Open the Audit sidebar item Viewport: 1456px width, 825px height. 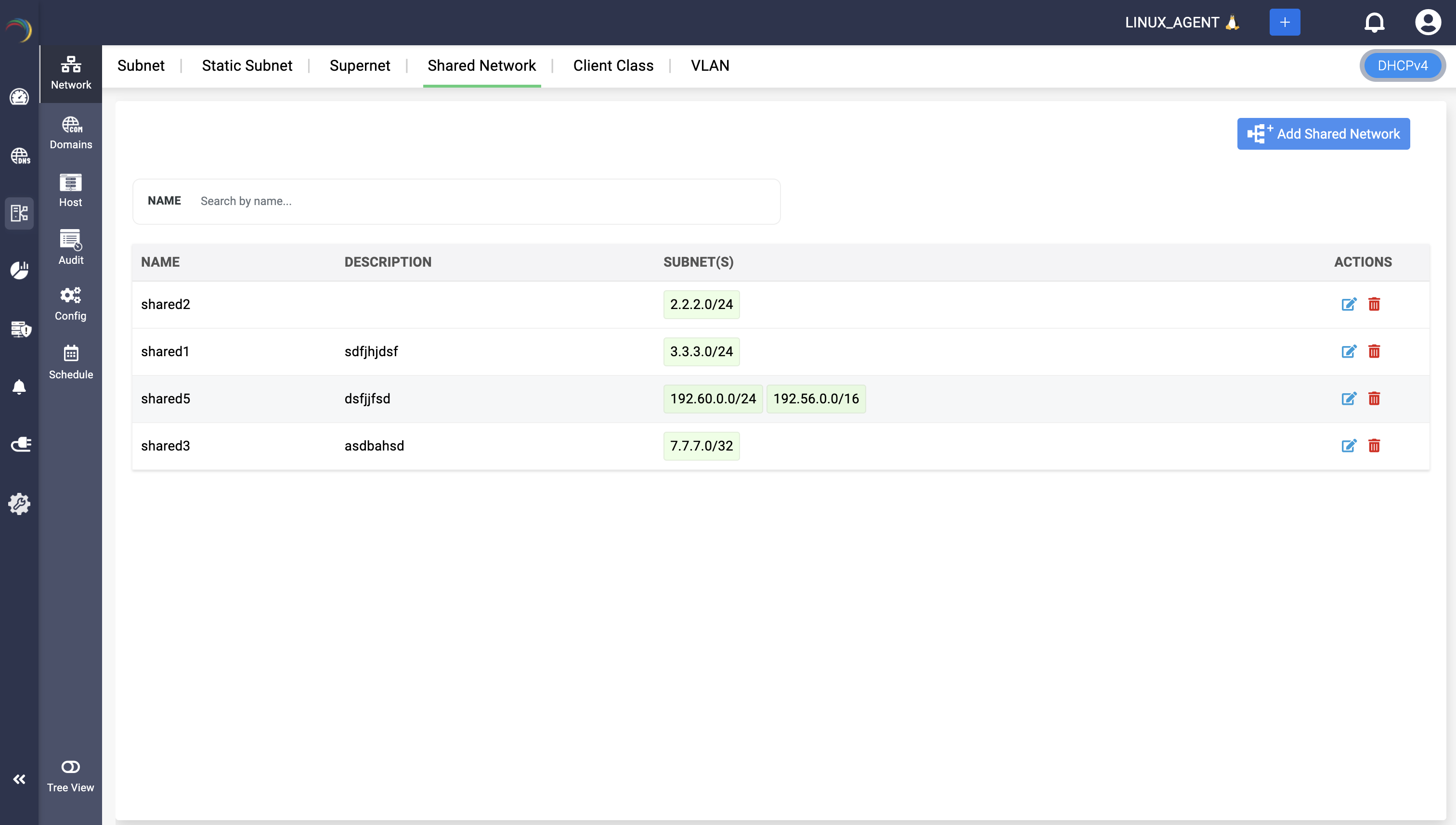[70, 247]
